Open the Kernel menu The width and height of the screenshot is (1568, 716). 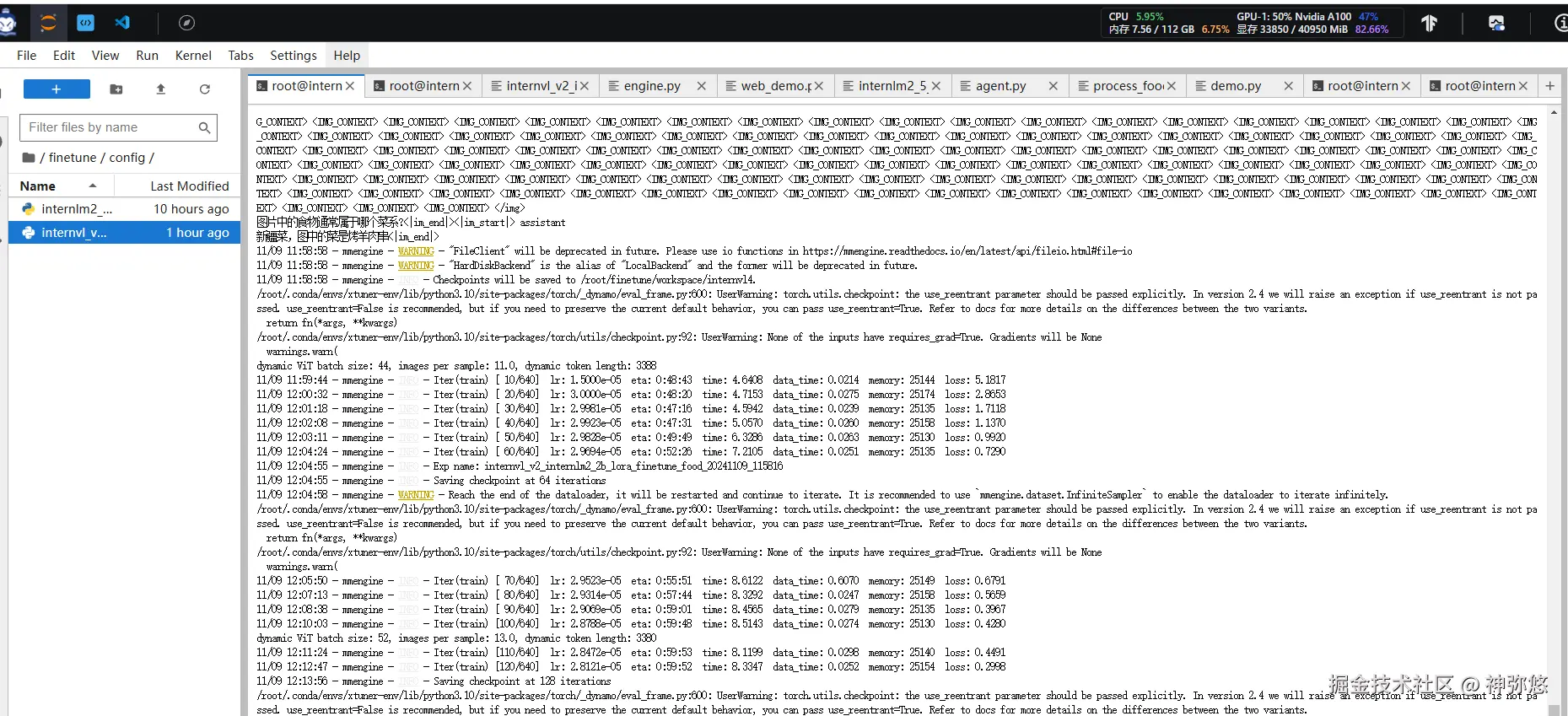[193, 56]
